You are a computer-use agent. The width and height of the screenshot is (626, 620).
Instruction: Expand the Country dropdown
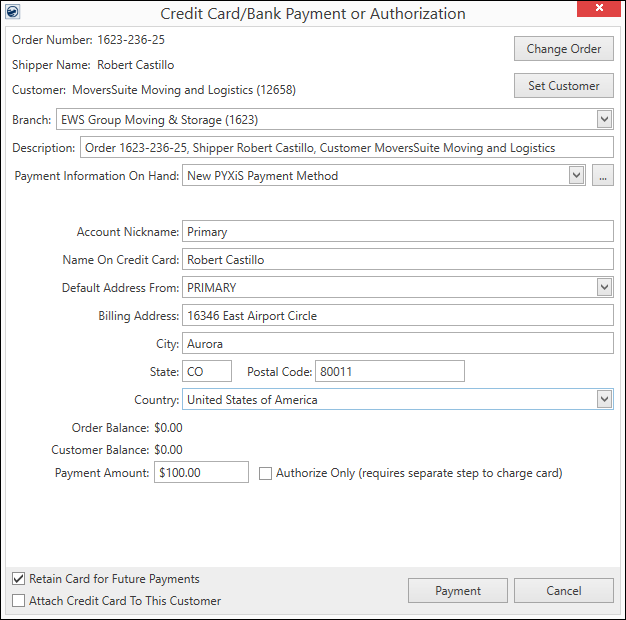[x=603, y=400]
